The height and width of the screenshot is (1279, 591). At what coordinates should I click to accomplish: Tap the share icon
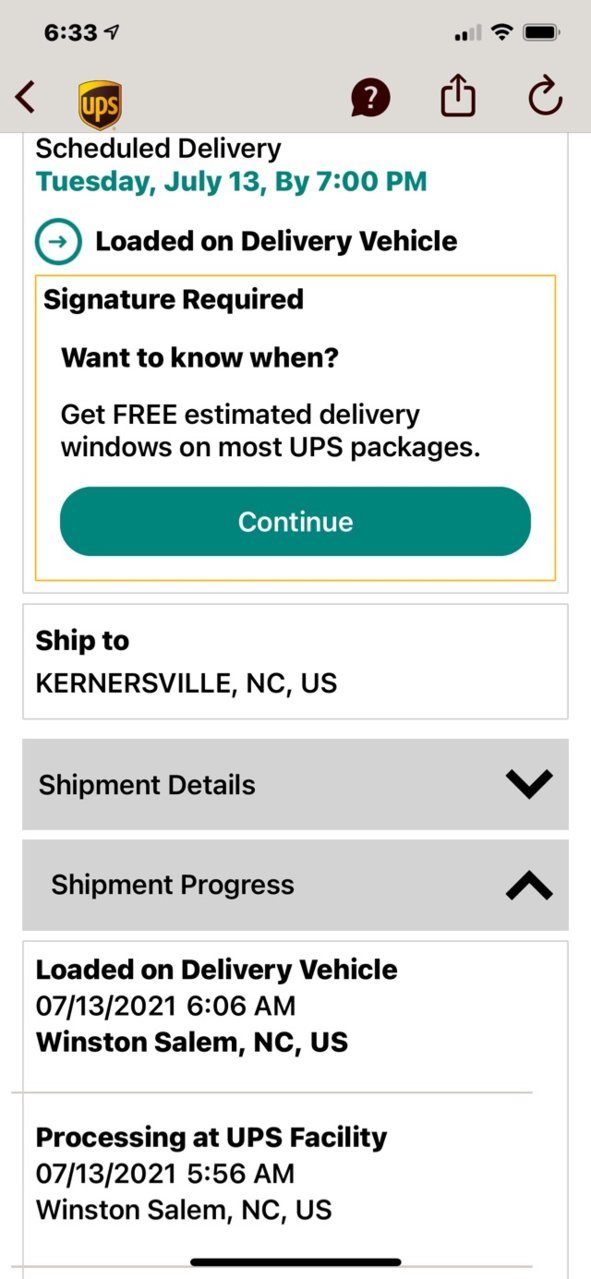click(x=458, y=96)
